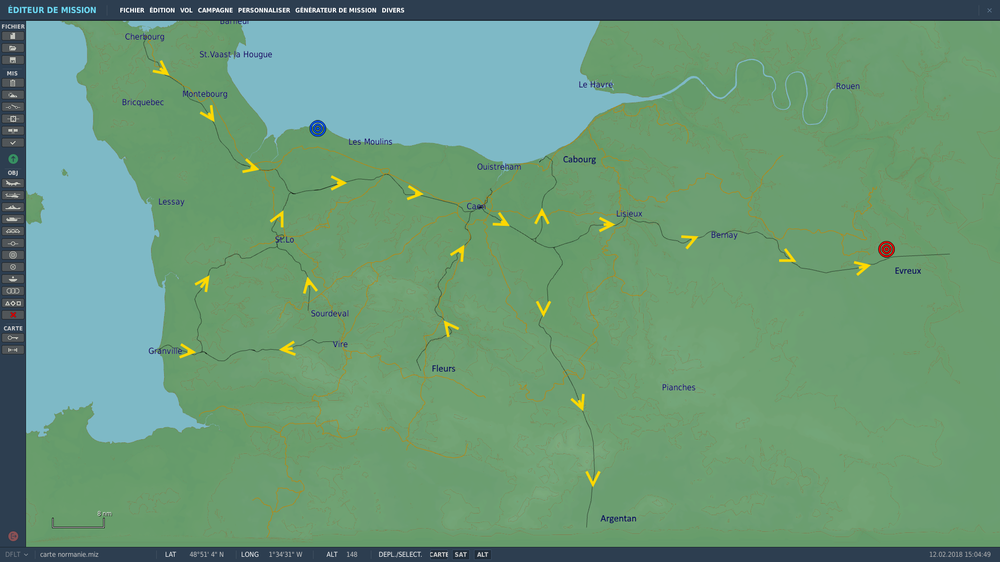Open the FICHIER menu
1000x562 pixels.
click(132, 10)
